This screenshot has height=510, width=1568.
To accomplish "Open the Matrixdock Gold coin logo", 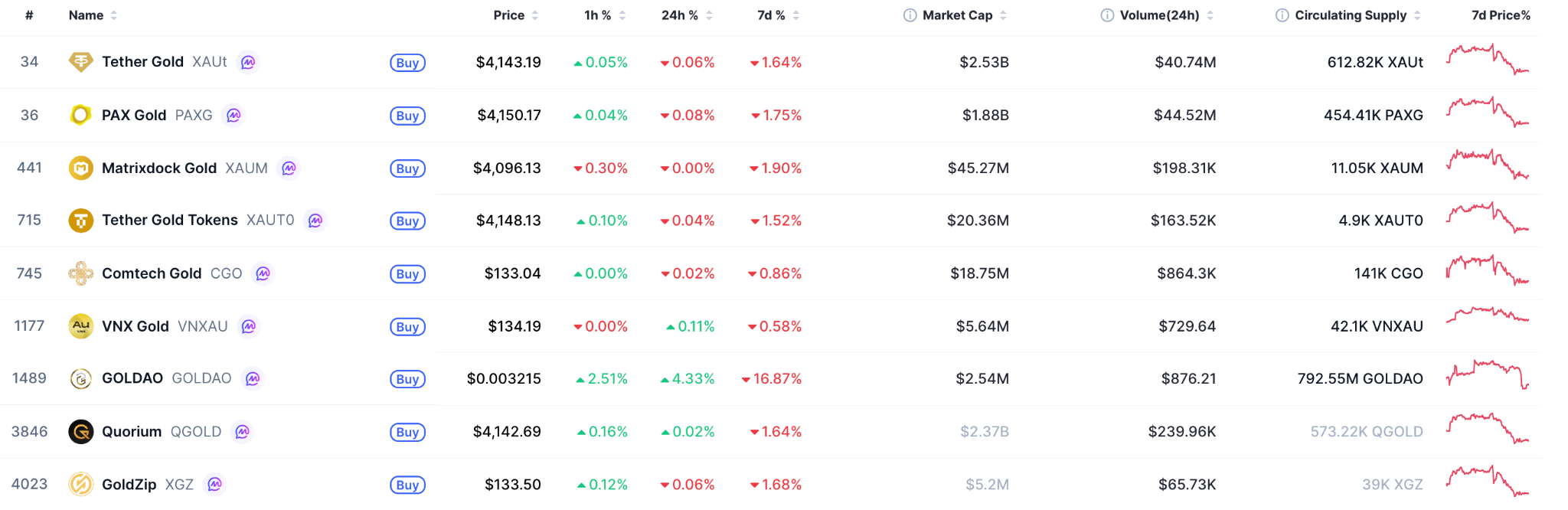I will coord(80,168).
